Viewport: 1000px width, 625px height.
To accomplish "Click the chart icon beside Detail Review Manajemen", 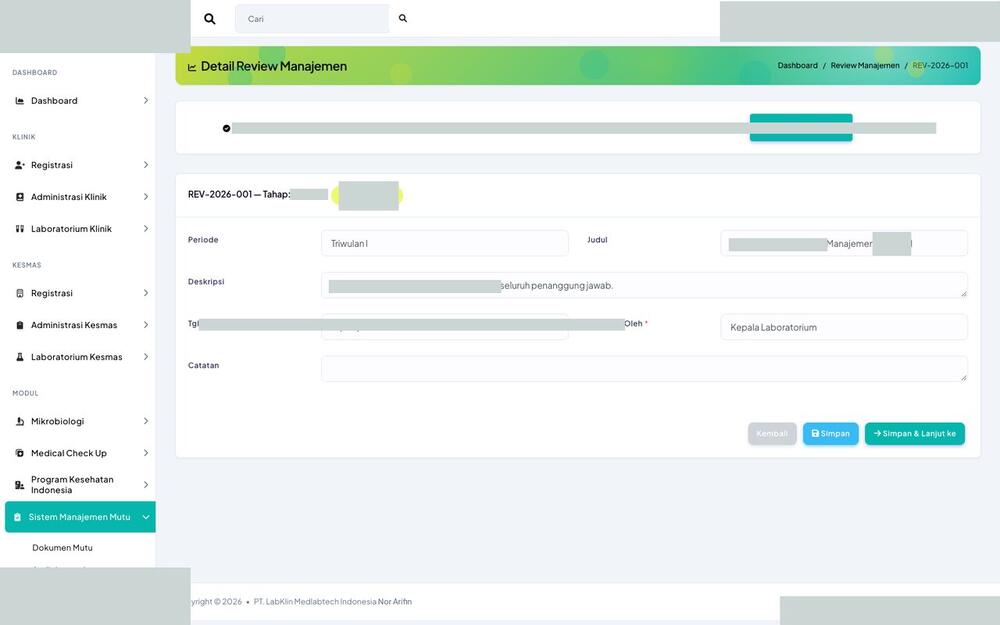I will tap(192, 67).
